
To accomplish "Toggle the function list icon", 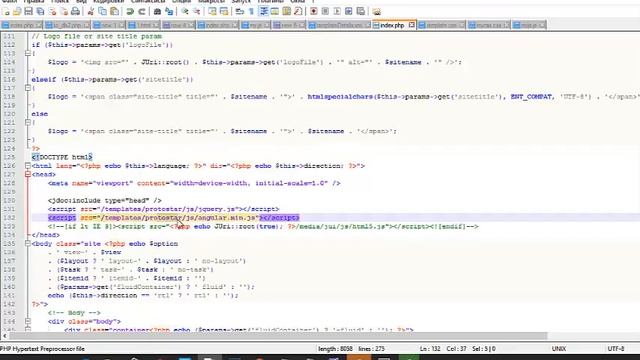I will tap(298, 11).
